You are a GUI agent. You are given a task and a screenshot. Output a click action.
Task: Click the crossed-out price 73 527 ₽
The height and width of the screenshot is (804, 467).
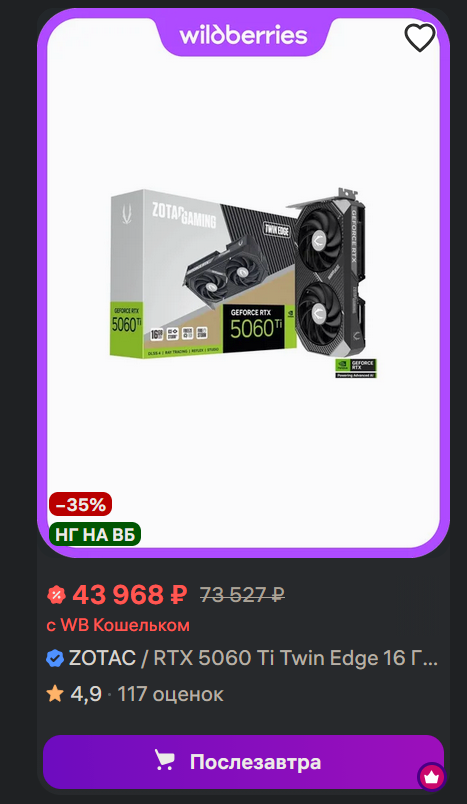[242, 595]
